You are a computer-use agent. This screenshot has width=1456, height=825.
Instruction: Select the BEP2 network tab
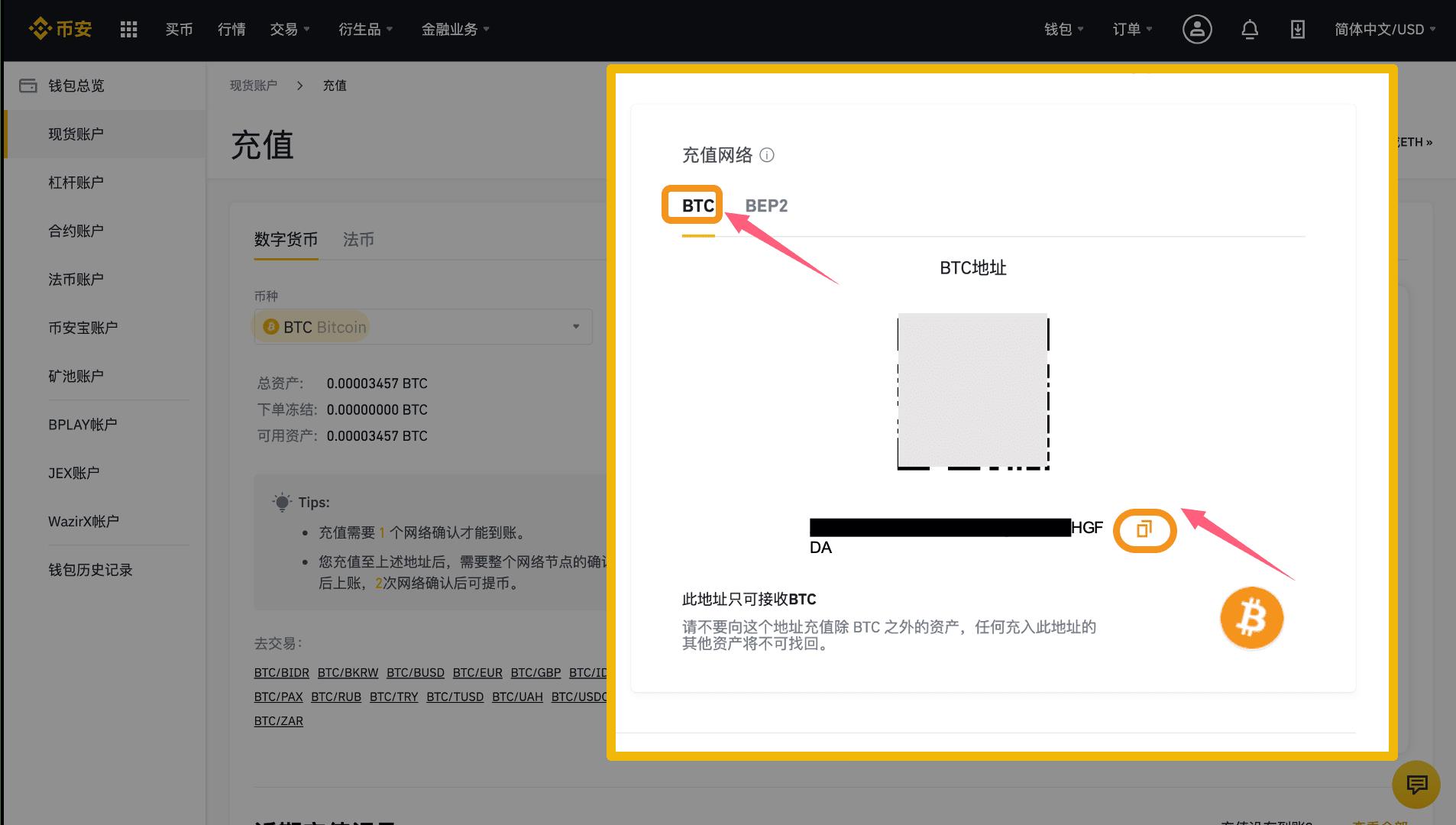766,205
